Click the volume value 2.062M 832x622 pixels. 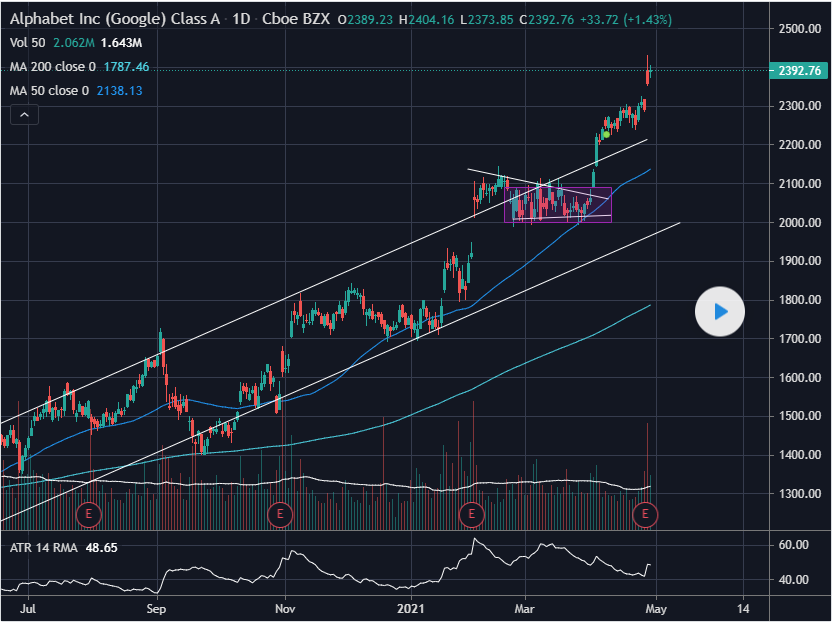tap(74, 43)
